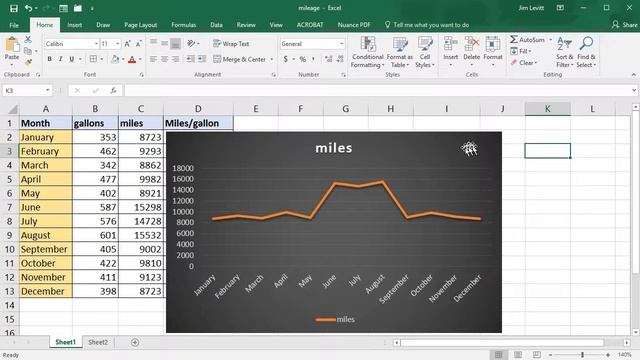640x360 pixels.
Task: Select column K header
Action: point(547,109)
